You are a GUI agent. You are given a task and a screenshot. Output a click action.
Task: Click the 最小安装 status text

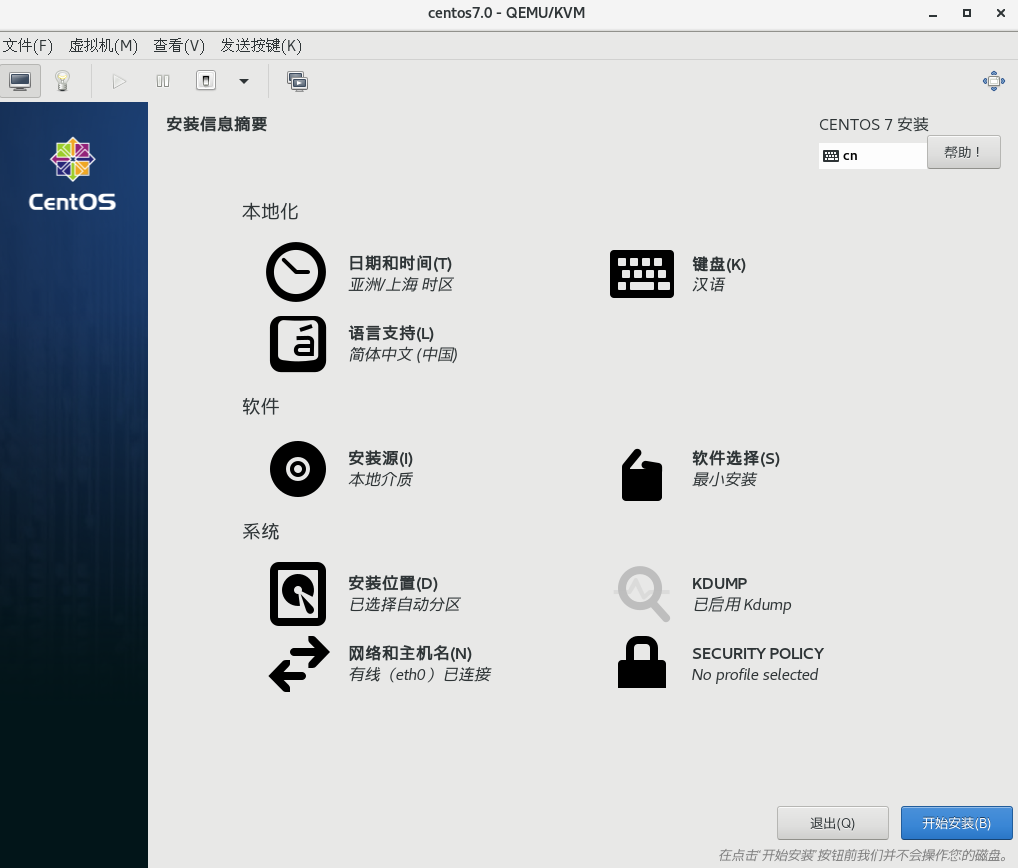724,479
